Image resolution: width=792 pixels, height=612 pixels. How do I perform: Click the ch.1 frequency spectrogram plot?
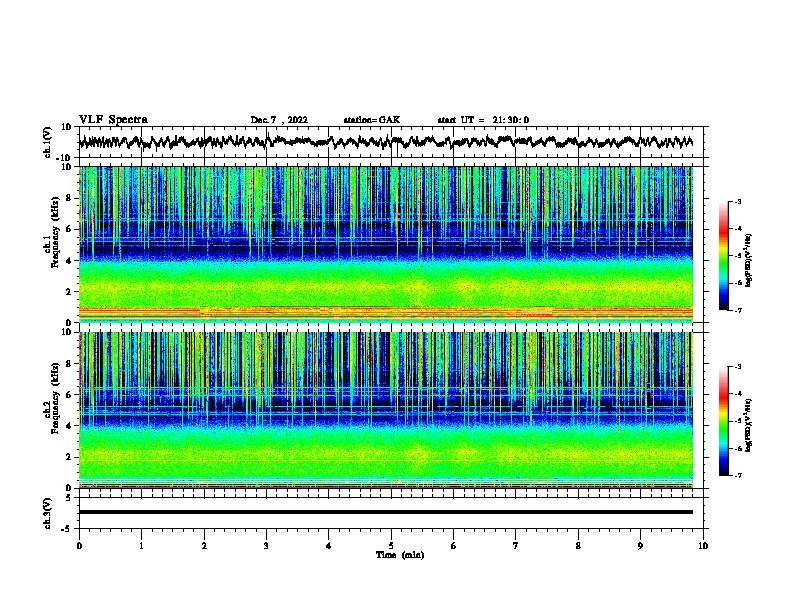(386, 244)
